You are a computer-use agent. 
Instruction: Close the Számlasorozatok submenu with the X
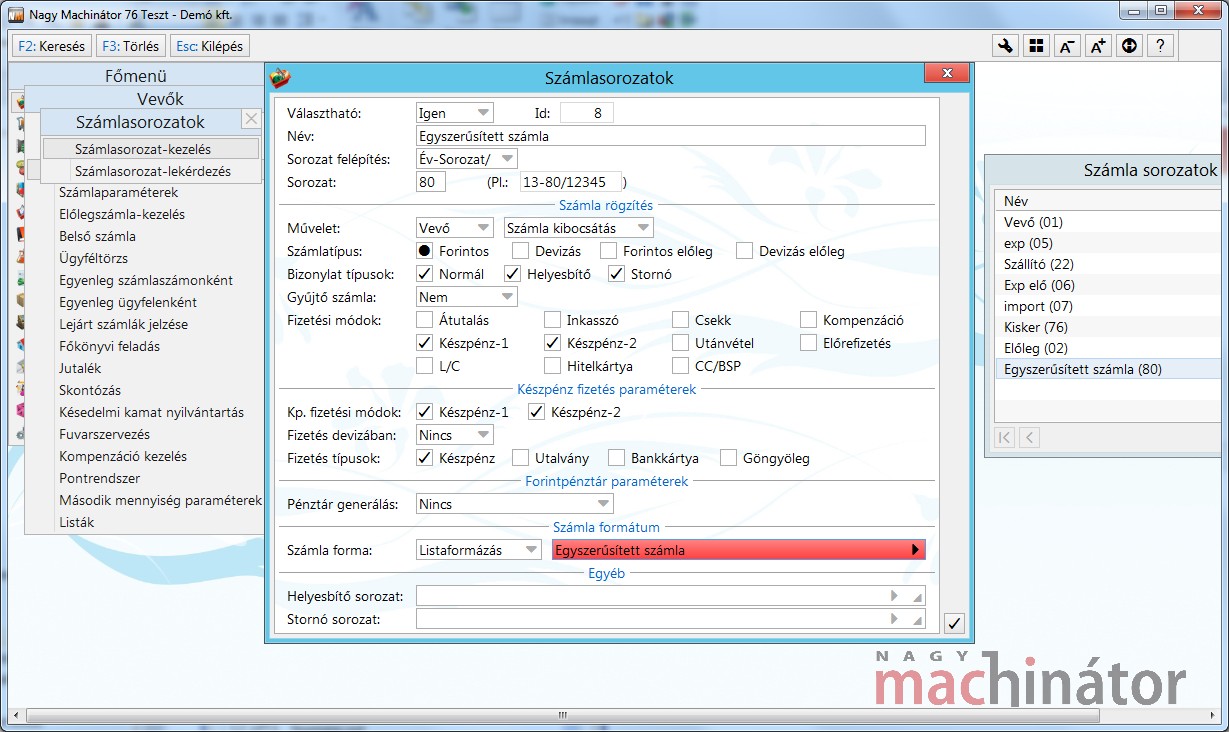pos(251,119)
